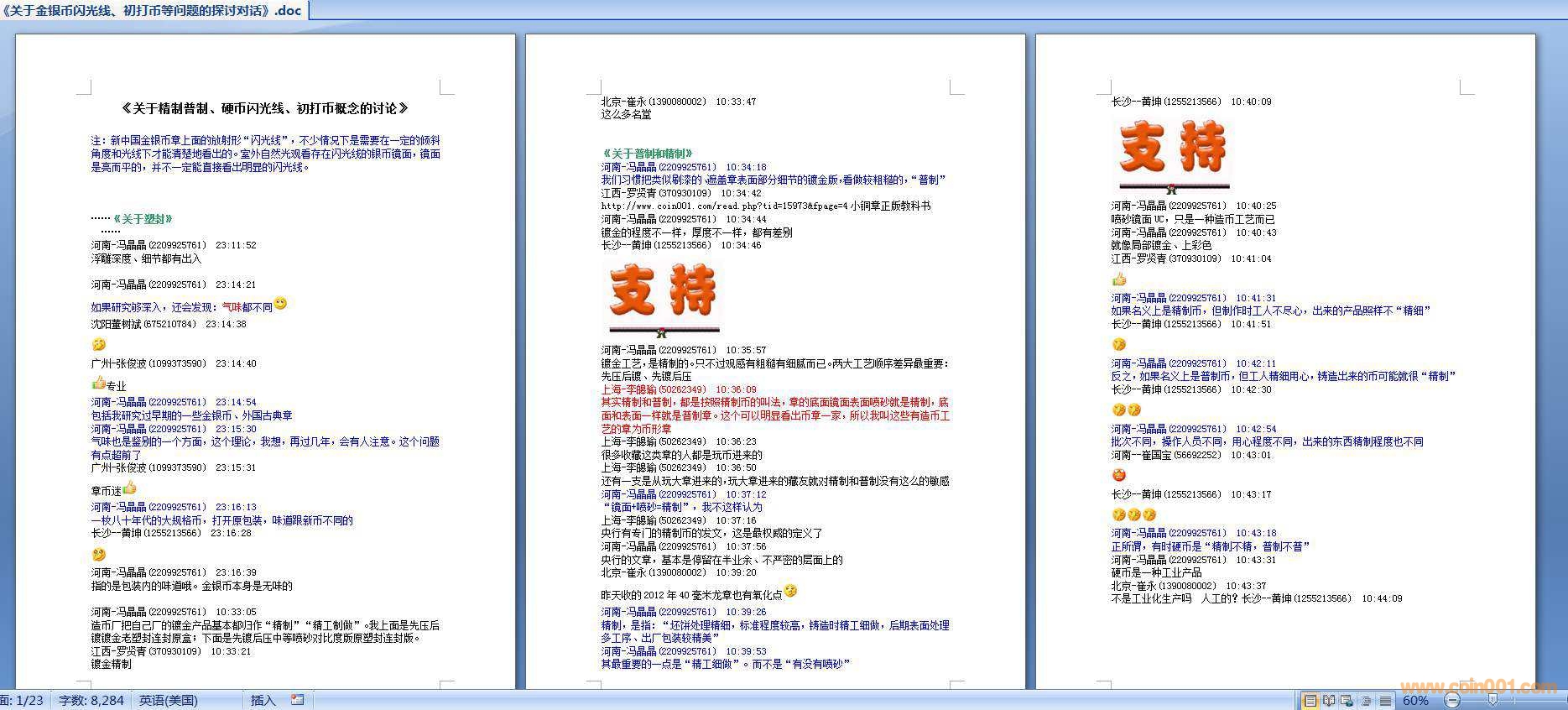The height and width of the screenshot is (710, 1568).
Task: Switch to Print Layout view
Action: 1310,701
